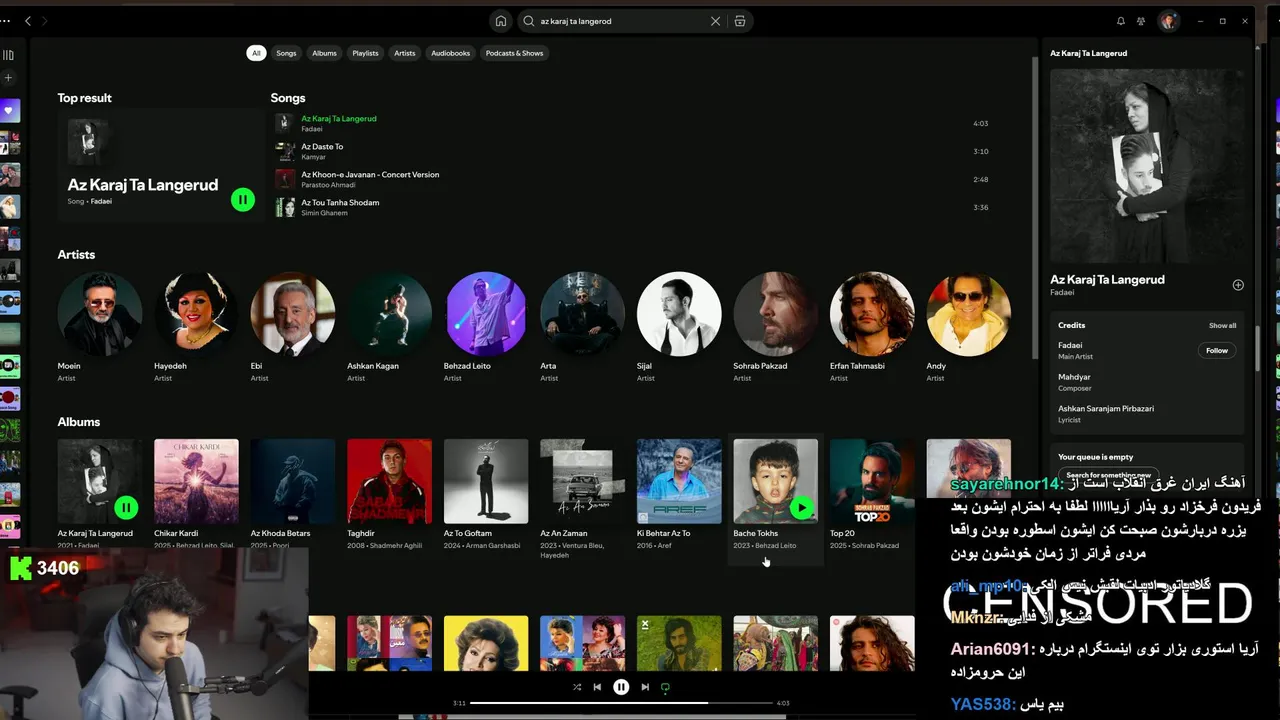1280x720 pixels.
Task: Show all credits
Action: coord(1222,326)
